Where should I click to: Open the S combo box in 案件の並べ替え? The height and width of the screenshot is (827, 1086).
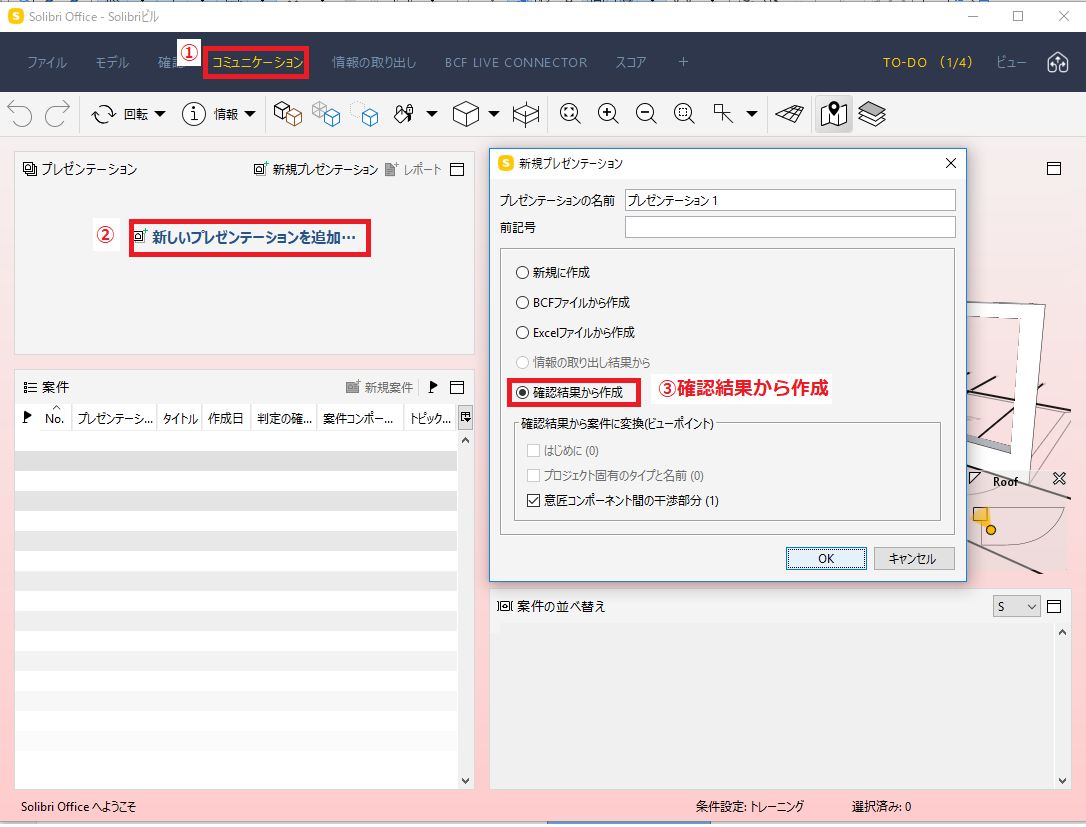pyautogui.click(x=1016, y=607)
